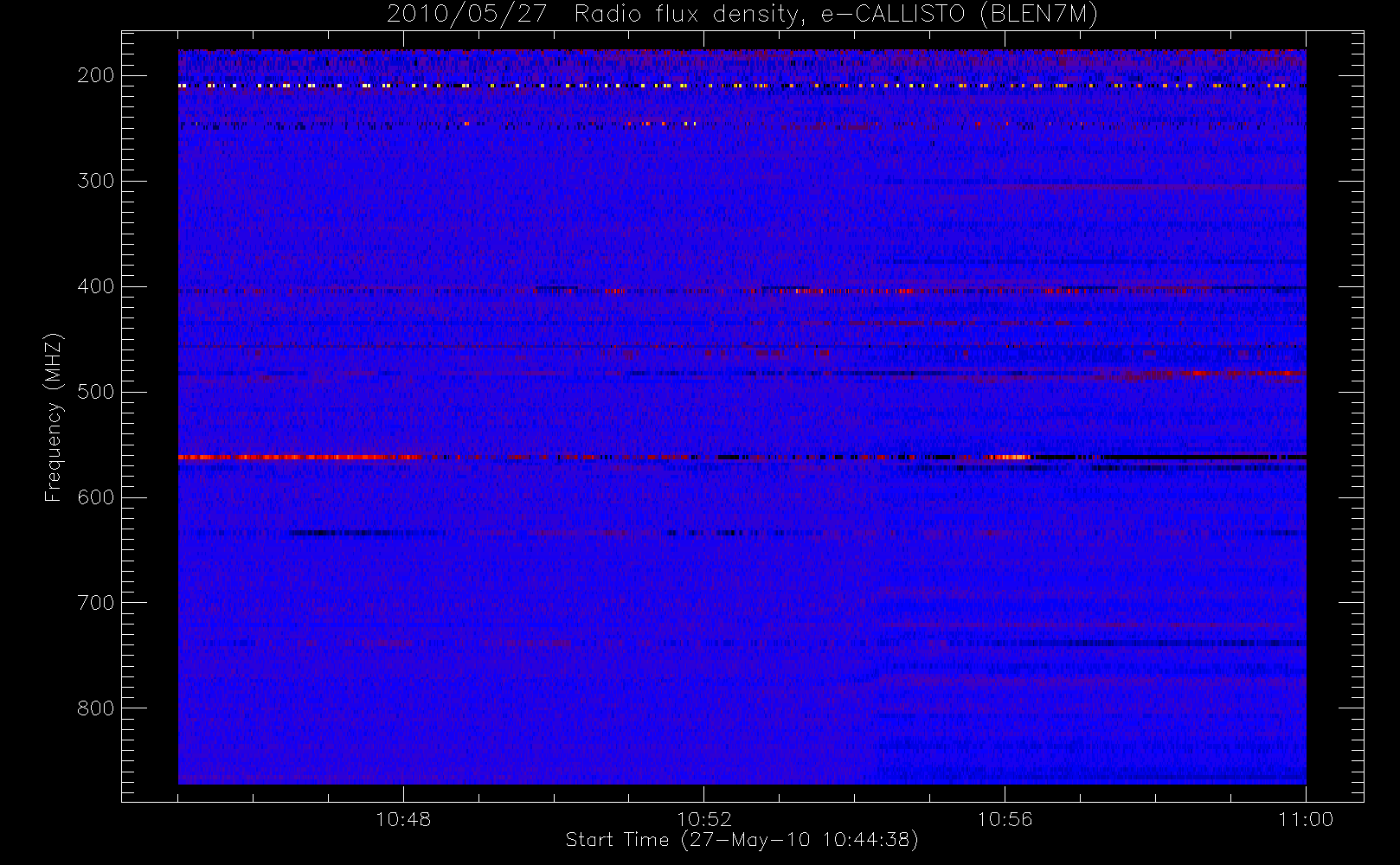Click the 800 frequency tick label
Screen dimensions: 1400x865
pos(96,708)
